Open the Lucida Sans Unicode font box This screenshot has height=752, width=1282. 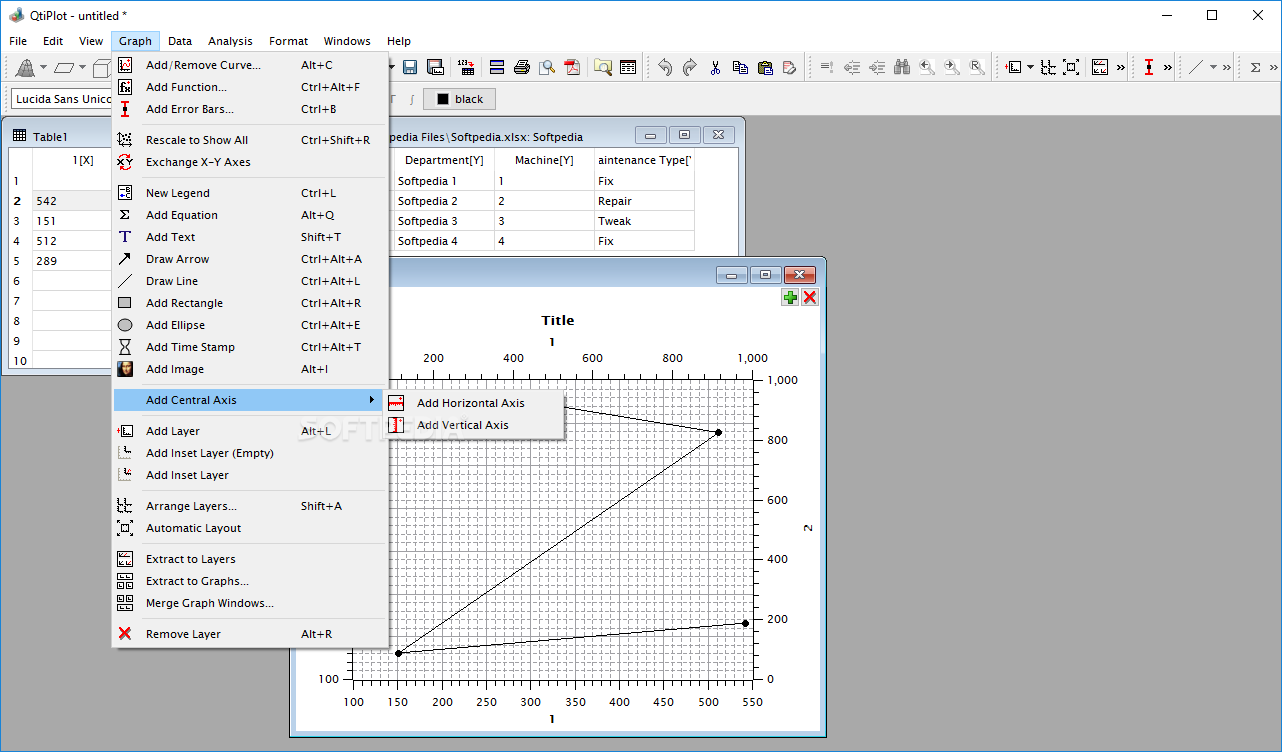pyautogui.click(x=62, y=99)
